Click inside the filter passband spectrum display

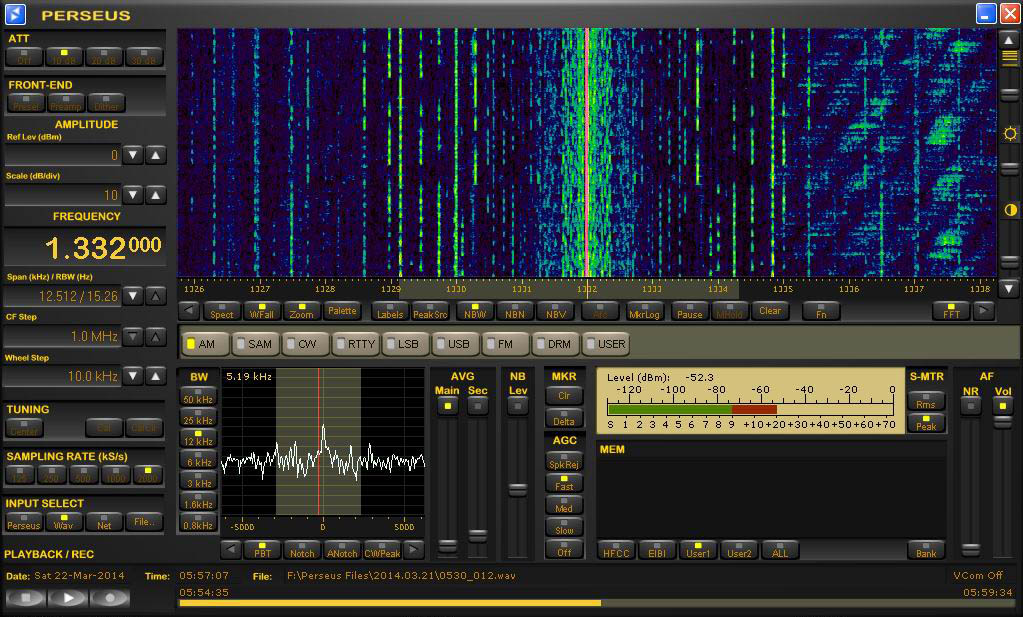323,442
